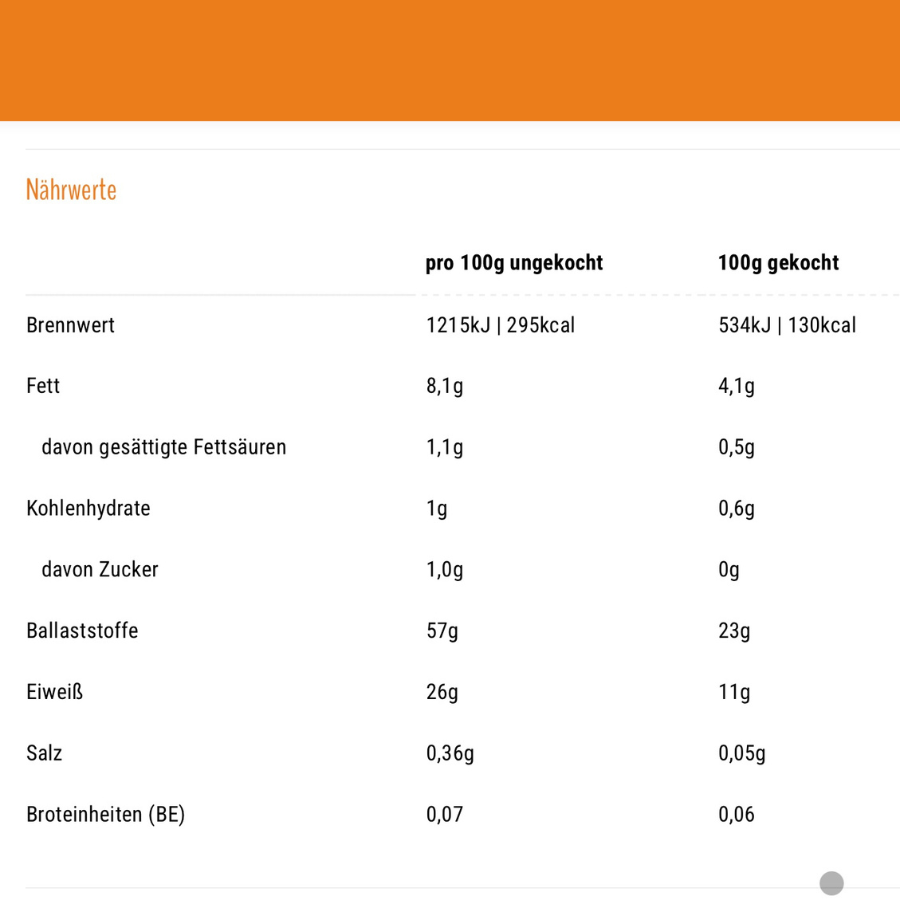Click the uncooked Salz value 0,36g
Image resolution: width=900 pixels, height=900 pixels.
point(450,753)
